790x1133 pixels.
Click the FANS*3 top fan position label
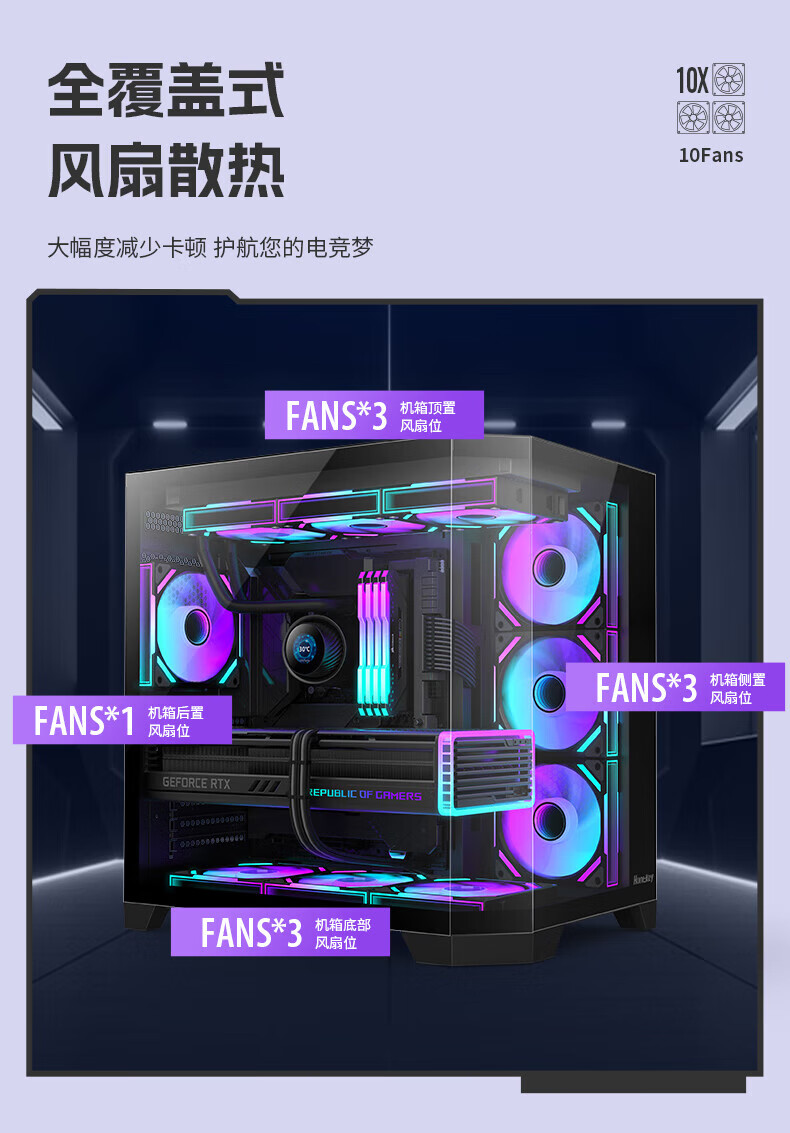(374, 415)
